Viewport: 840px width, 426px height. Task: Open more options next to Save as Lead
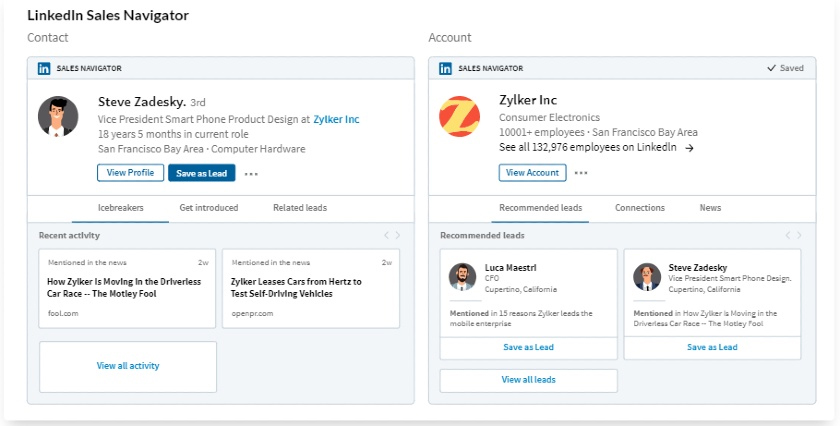click(251, 174)
